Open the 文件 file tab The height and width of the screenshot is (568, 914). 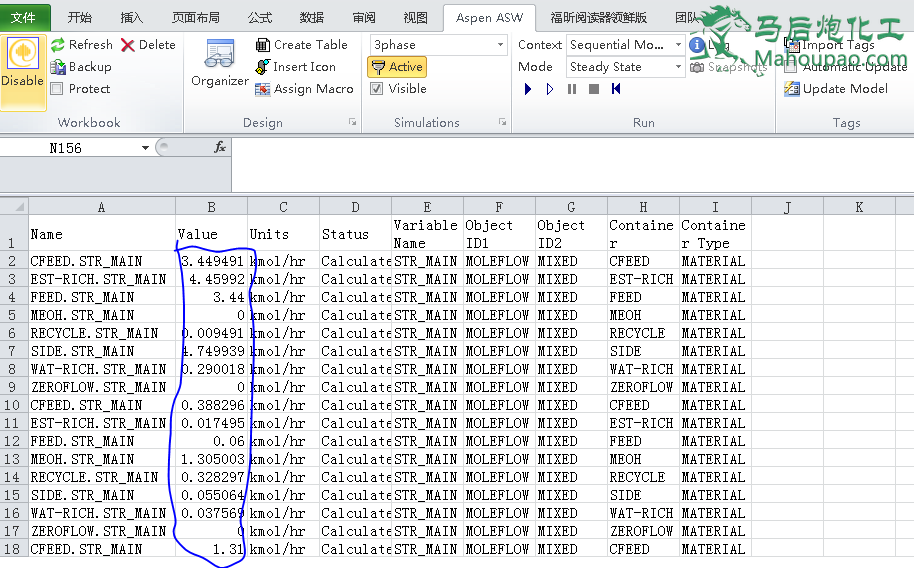click(x=24, y=17)
